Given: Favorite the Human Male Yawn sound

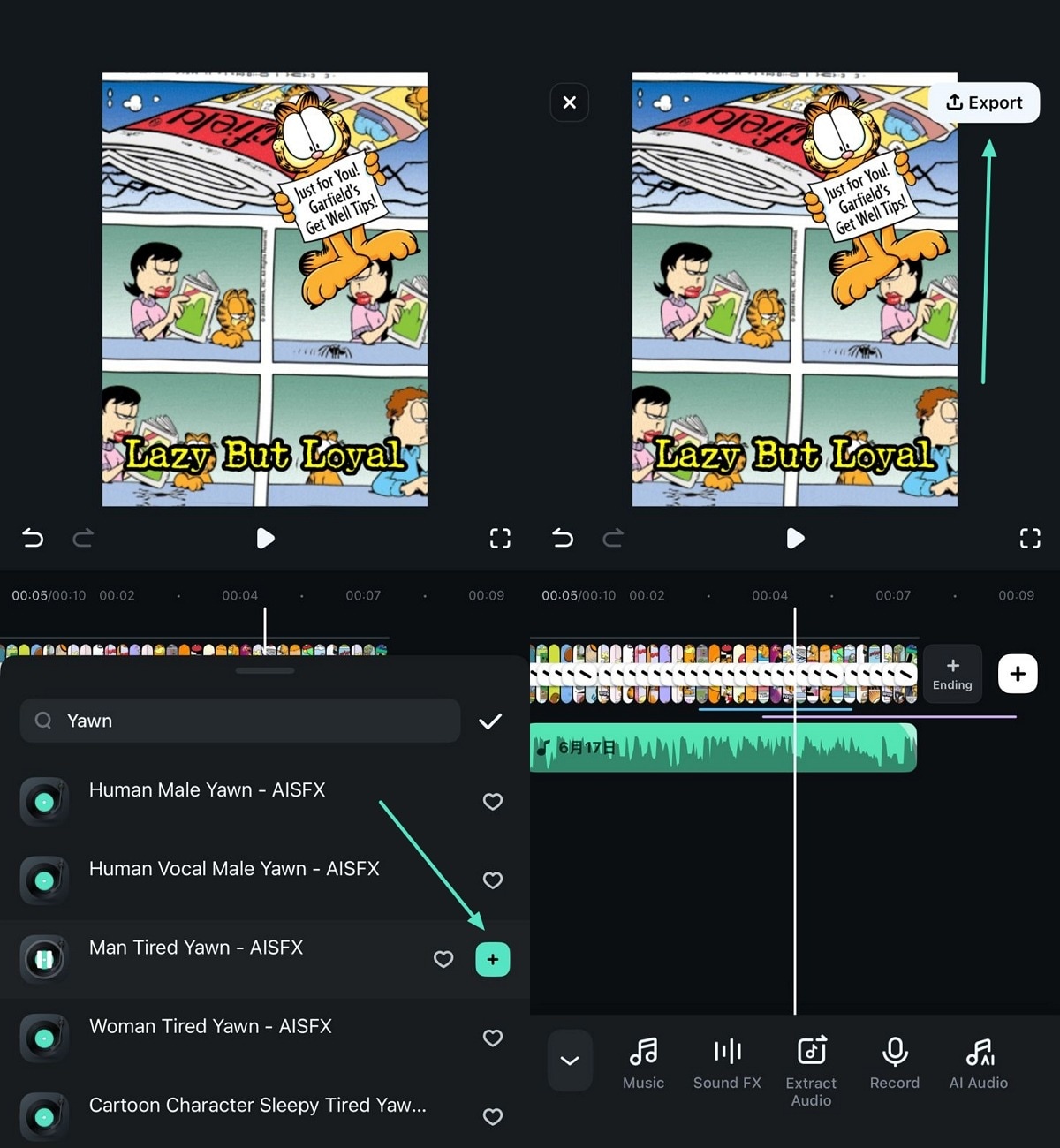Looking at the screenshot, I should 493,801.
